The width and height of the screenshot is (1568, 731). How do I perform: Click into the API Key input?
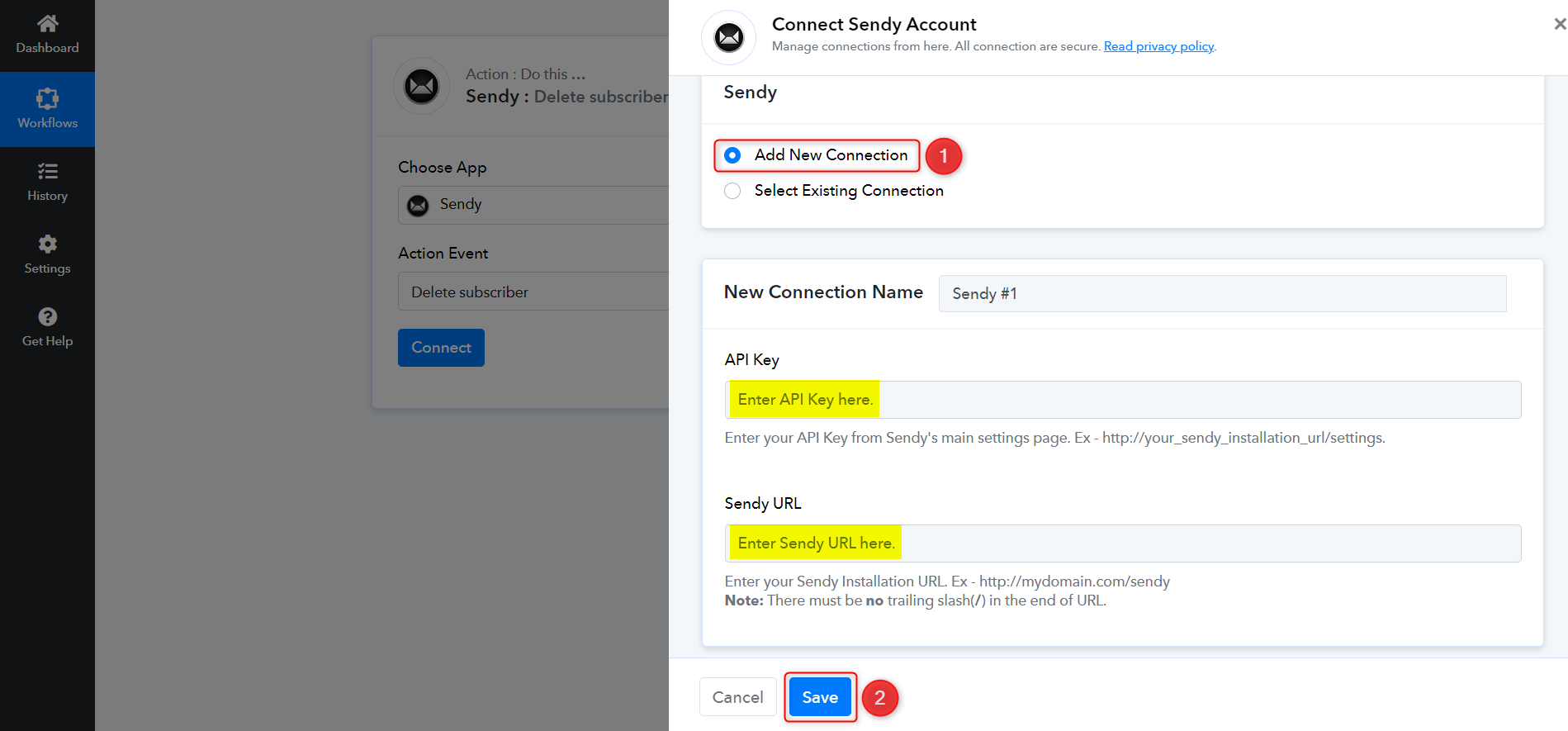click(1123, 400)
